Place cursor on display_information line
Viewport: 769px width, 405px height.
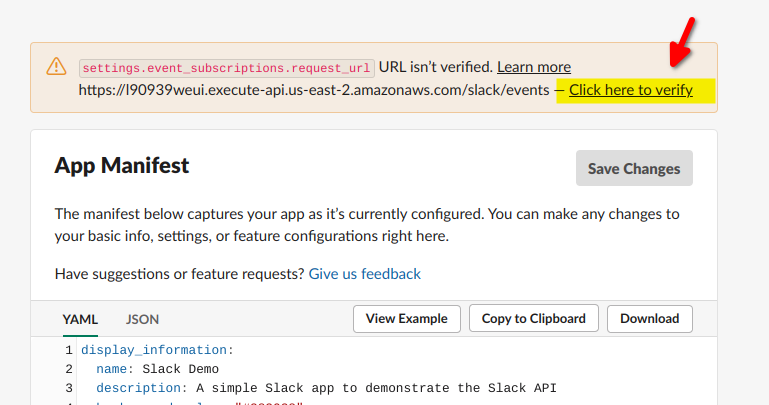(x=157, y=350)
